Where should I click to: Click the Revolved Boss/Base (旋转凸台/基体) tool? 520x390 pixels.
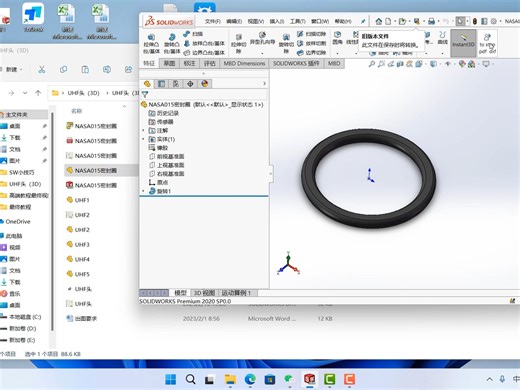[172, 43]
